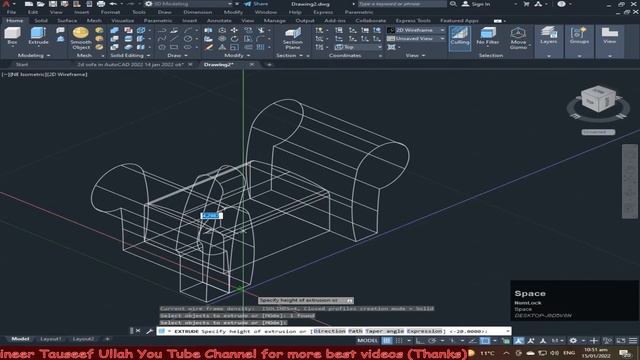Toggle polar tracking in status bar
Viewport: 640px width, 360px height.
[x=432, y=340]
